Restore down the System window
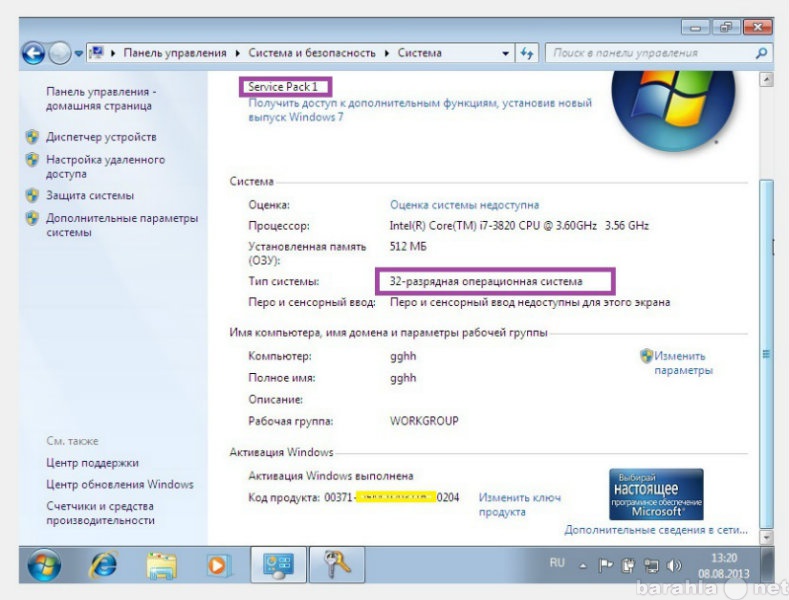789x600 pixels. 726,27
